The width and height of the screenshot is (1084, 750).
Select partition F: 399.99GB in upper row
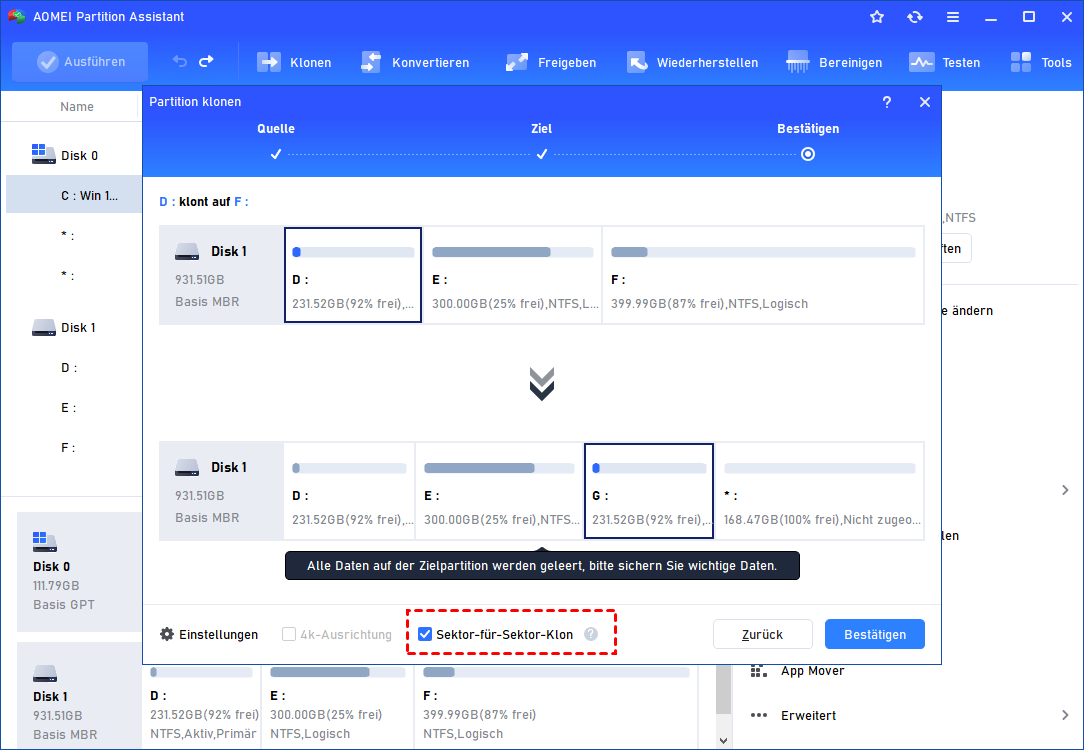763,275
